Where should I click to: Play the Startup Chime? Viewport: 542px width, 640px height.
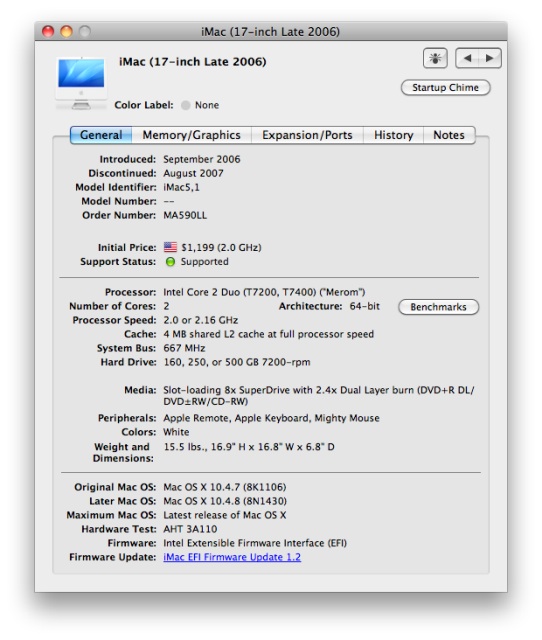(446, 88)
